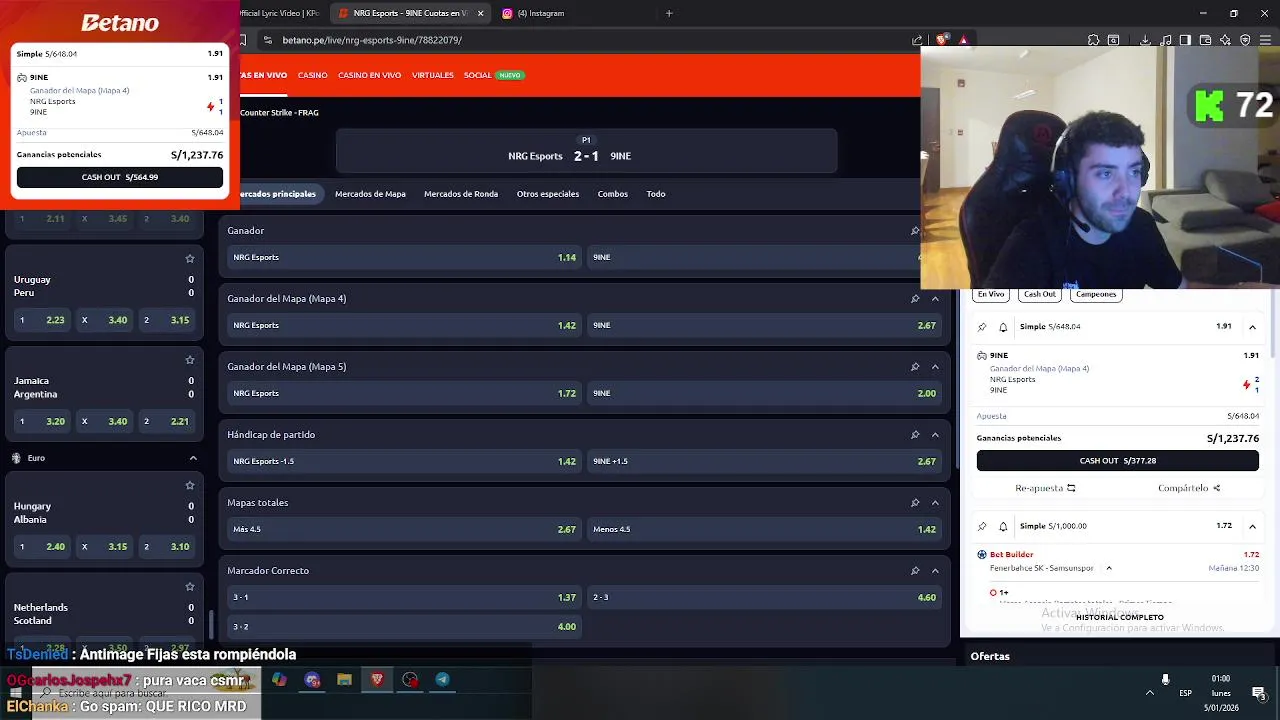Collapse the Mapas totales section

click(935, 503)
